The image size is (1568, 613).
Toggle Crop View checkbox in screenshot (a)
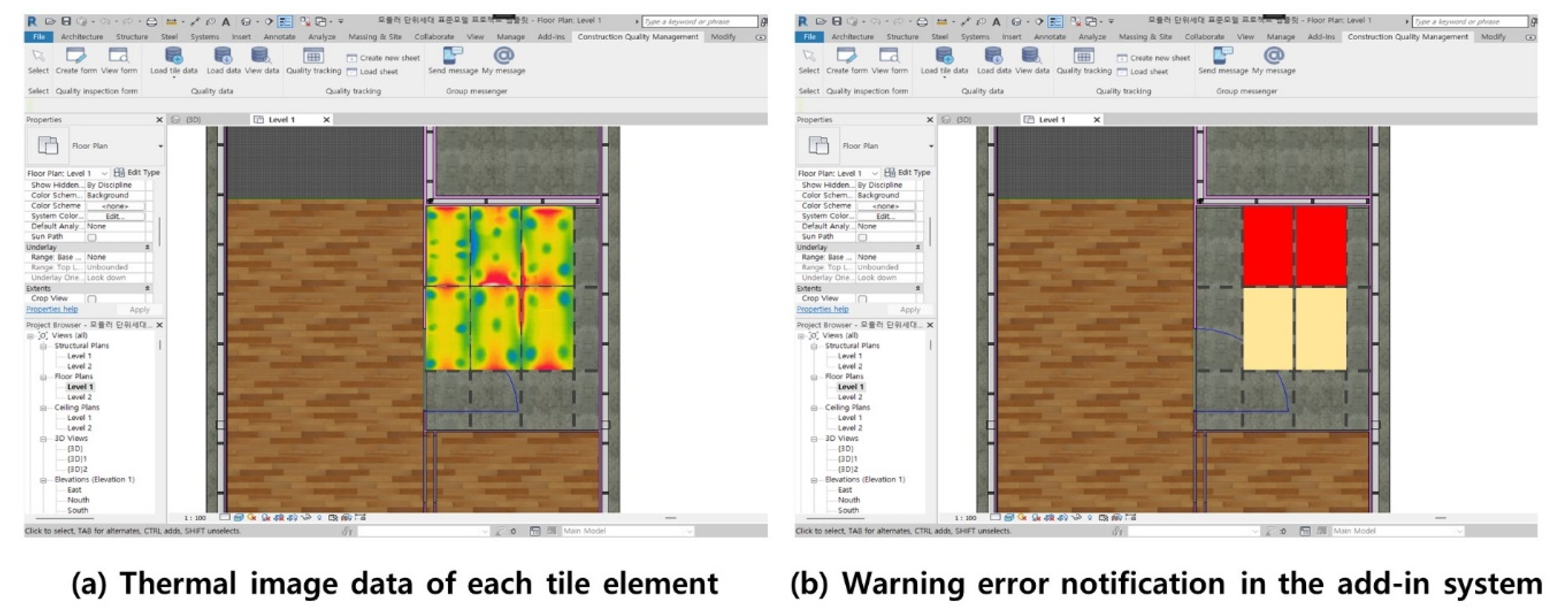92,299
